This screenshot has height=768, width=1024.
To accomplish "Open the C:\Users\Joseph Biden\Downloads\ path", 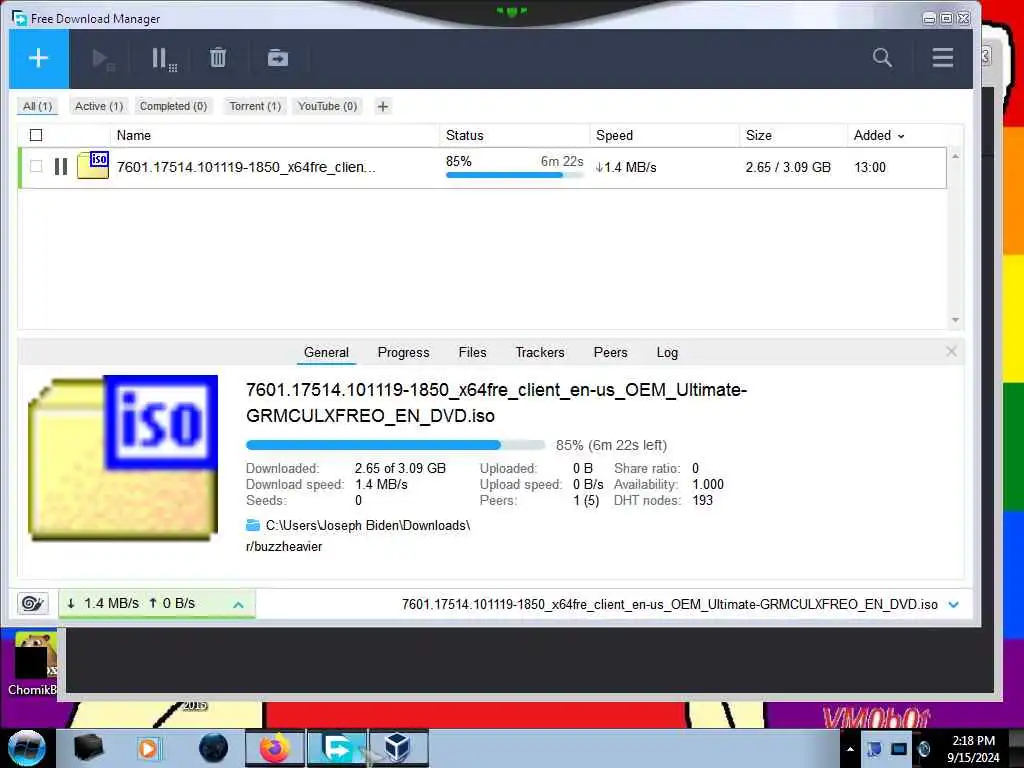I will pyautogui.click(x=368, y=526).
